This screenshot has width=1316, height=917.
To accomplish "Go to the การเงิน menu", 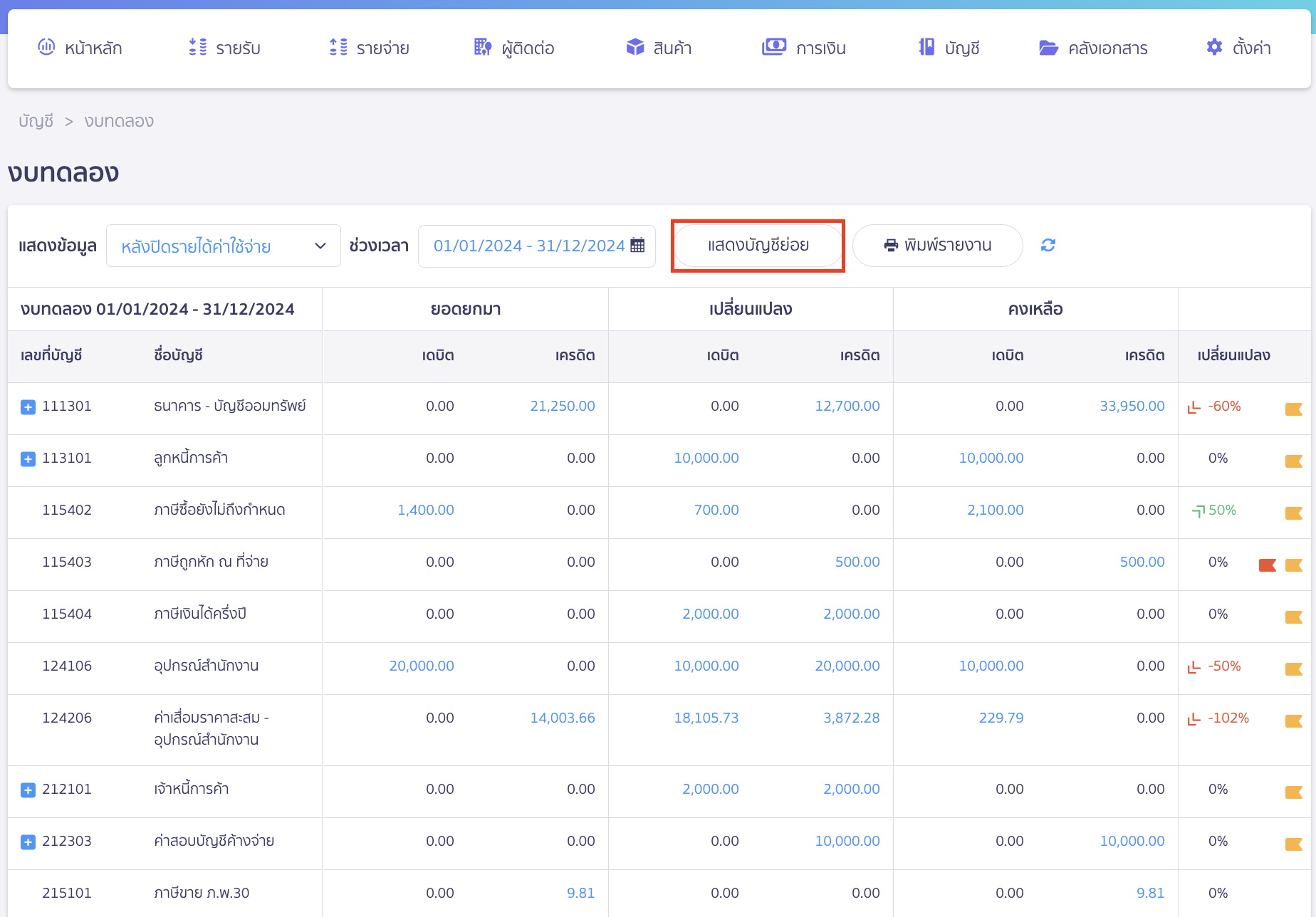I will [x=804, y=48].
